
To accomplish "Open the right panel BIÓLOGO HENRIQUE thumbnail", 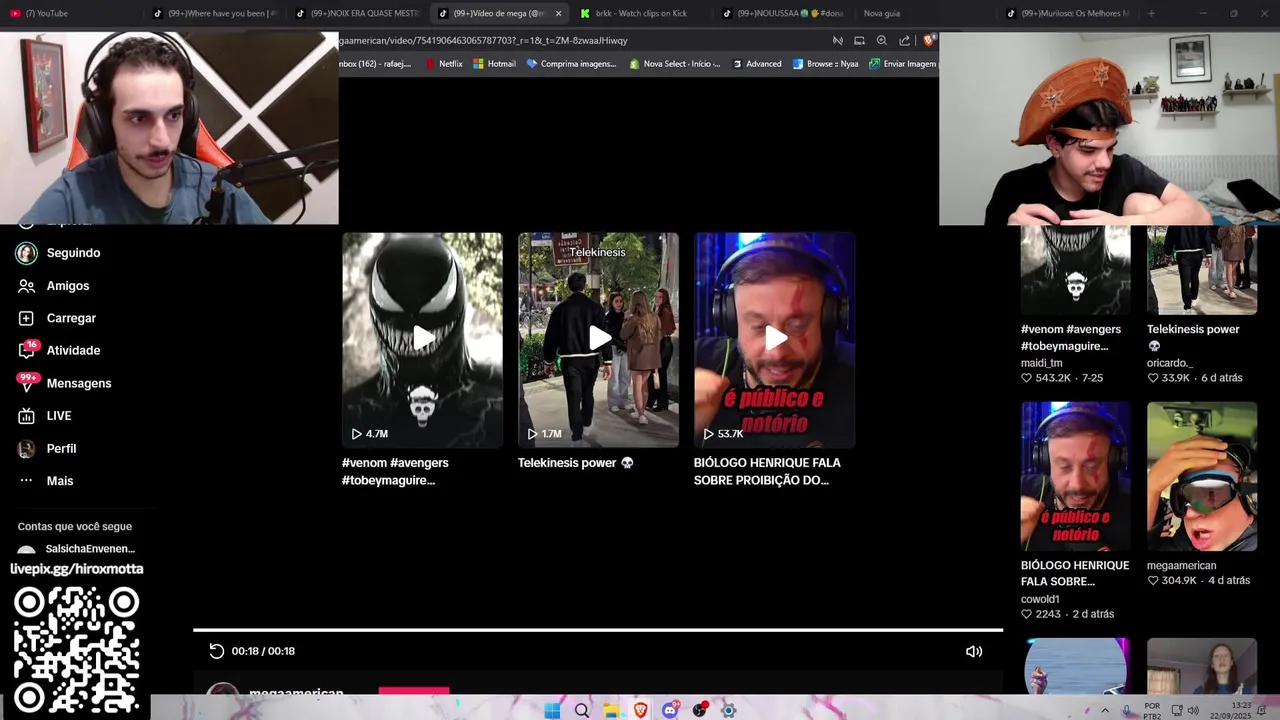I will point(1076,476).
